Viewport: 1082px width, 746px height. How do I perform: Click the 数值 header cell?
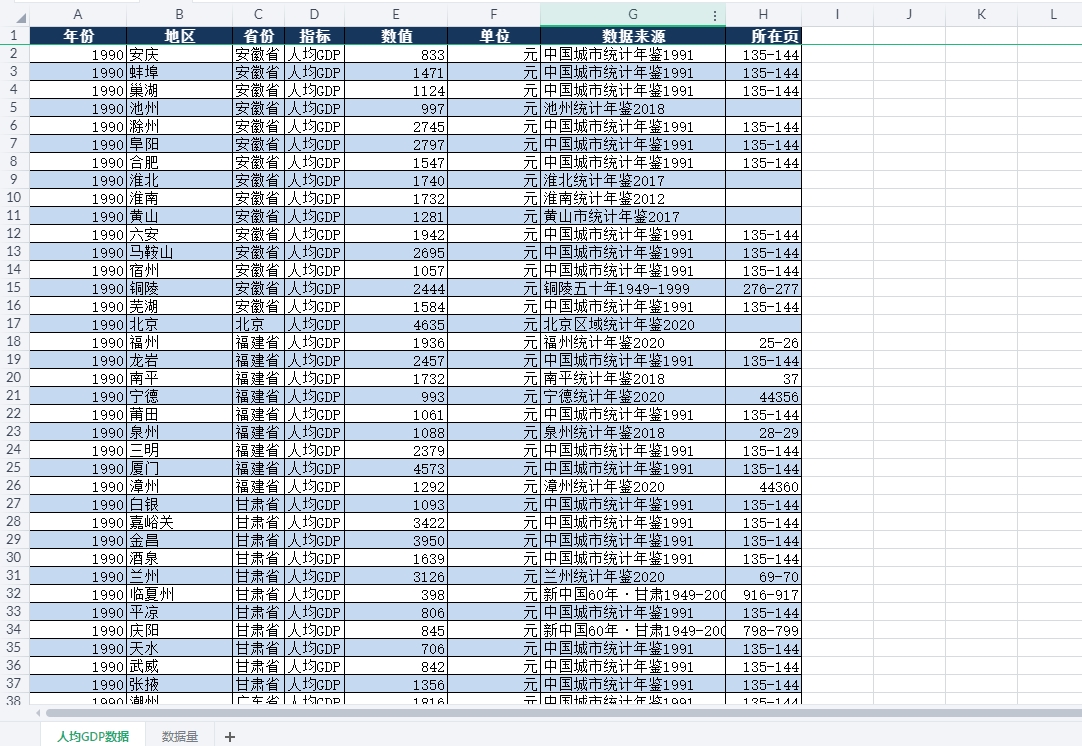pos(395,36)
